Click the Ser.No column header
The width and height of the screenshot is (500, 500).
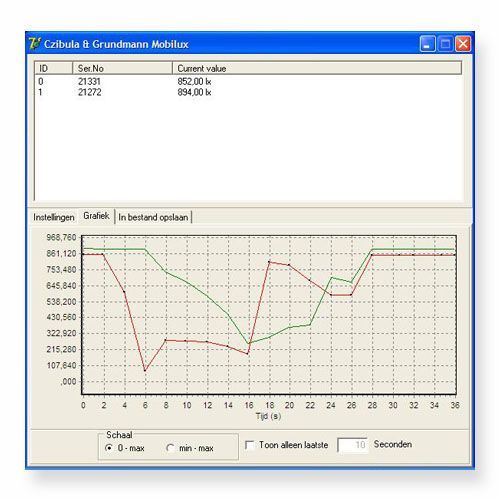(122, 68)
